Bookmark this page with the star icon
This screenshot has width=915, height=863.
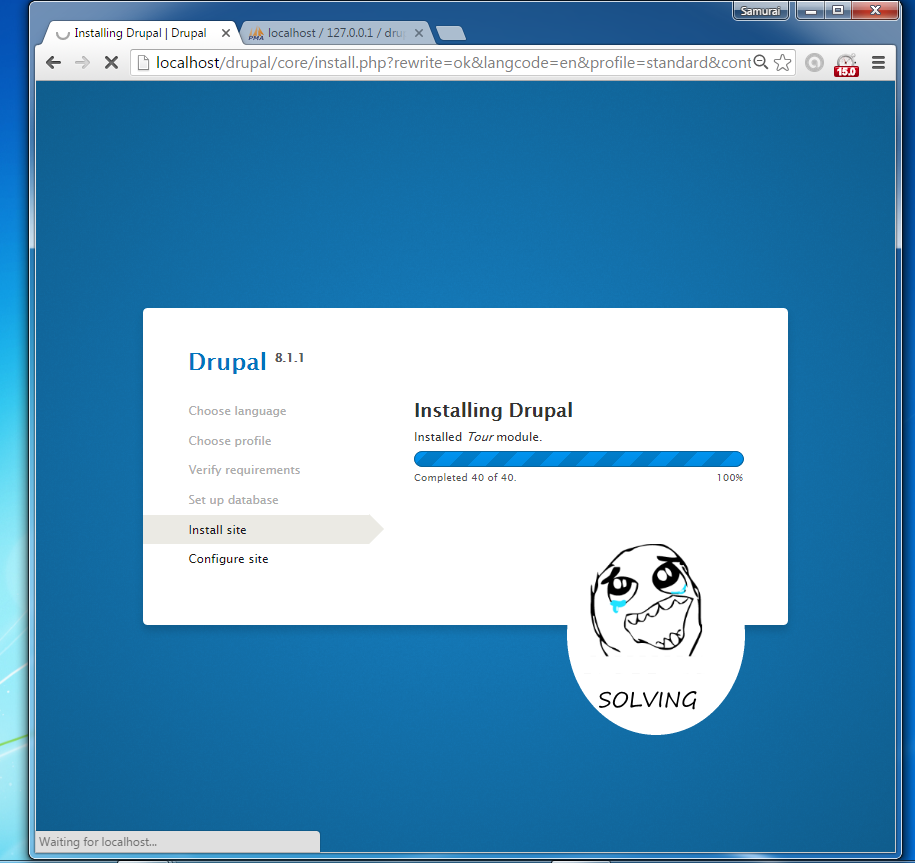[x=783, y=62]
